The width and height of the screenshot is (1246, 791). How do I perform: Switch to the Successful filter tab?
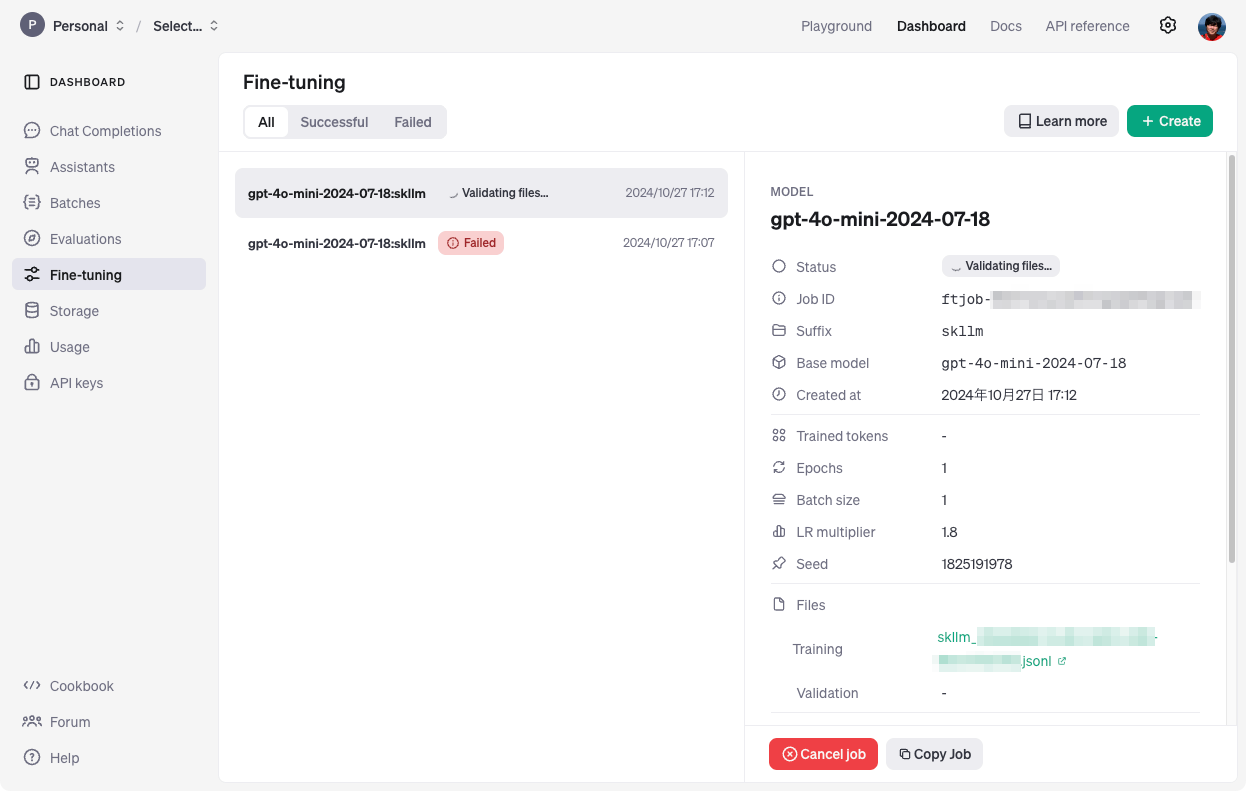(x=334, y=122)
